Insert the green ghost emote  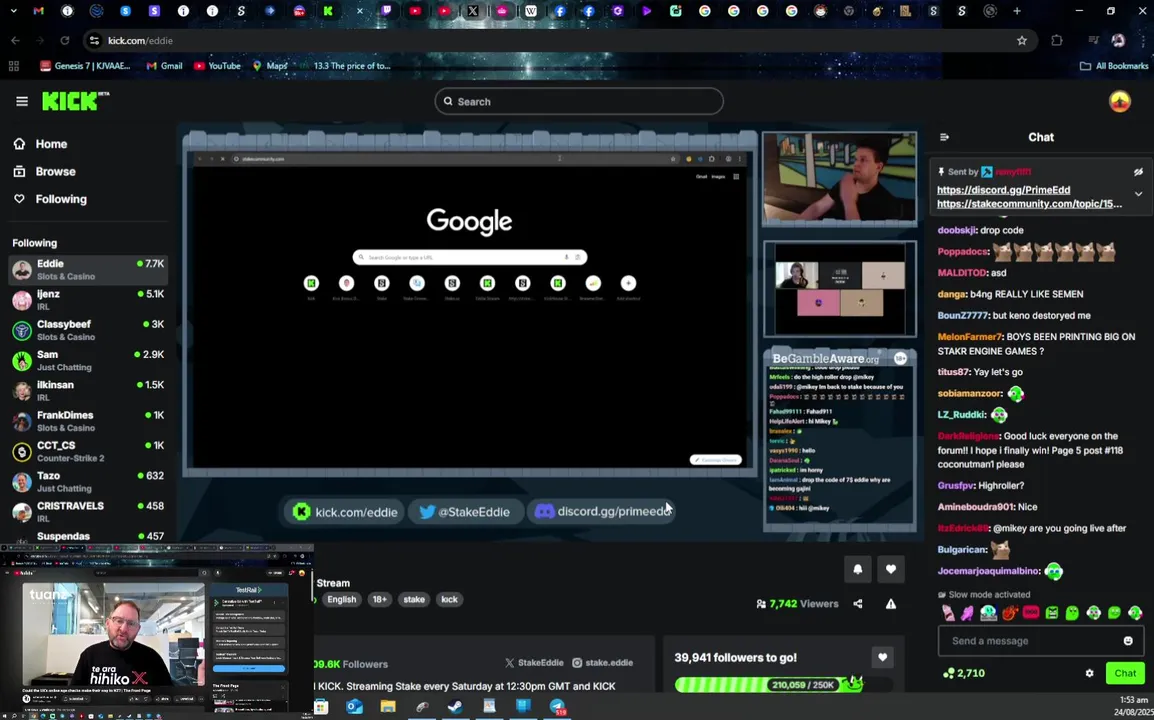coord(1072,613)
